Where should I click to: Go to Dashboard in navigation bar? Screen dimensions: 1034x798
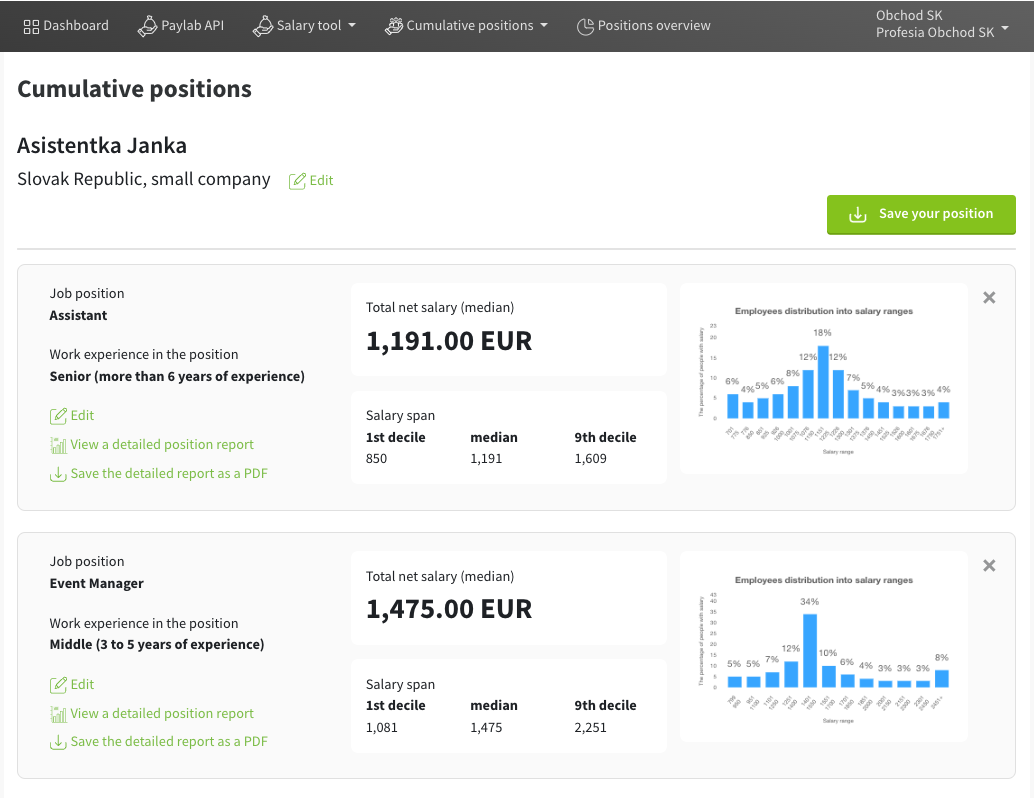click(66, 26)
